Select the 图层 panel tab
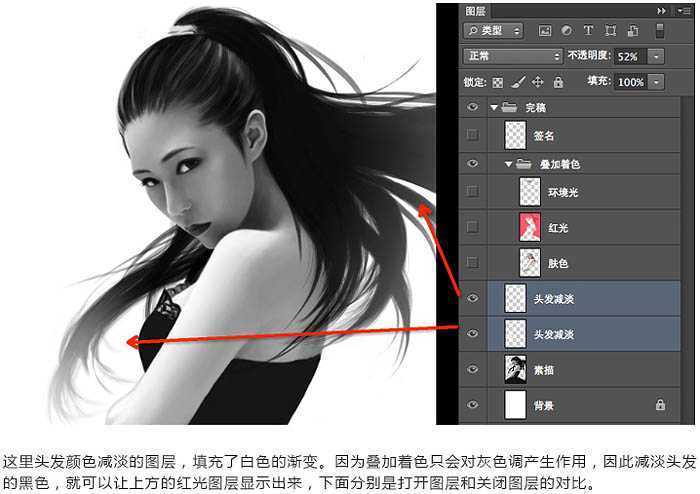 click(475, 11)
